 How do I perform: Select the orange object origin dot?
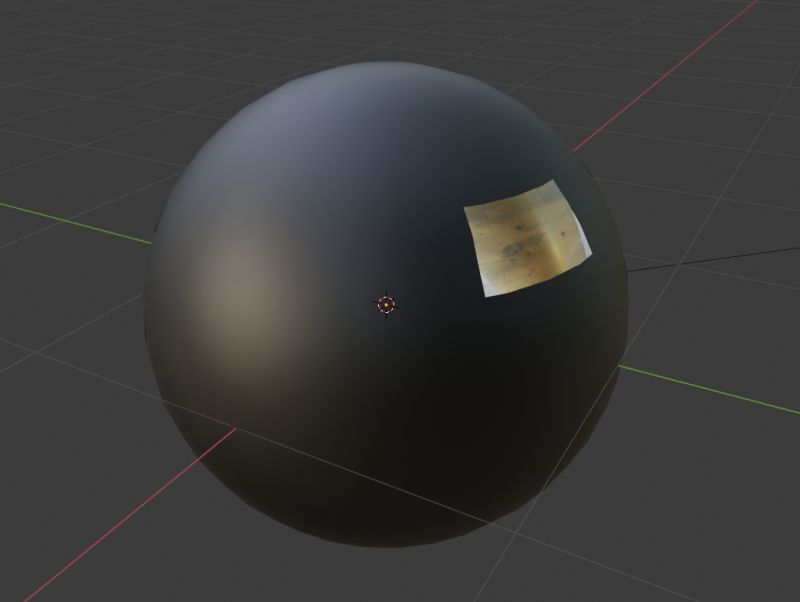(x=388, y=303)
